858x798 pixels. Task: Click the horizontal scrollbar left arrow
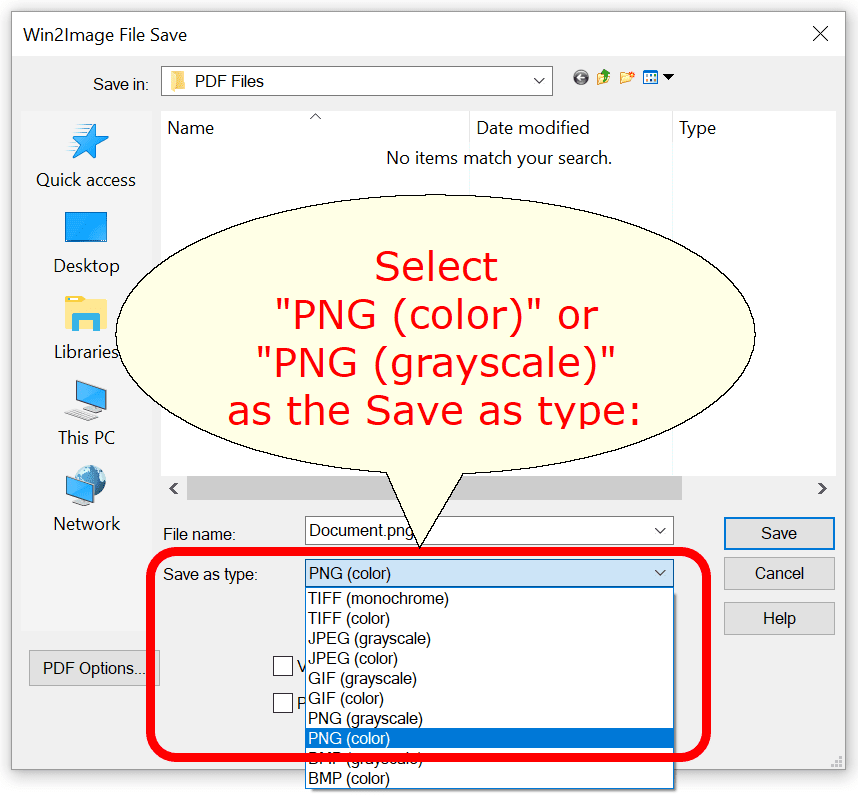tap(174, 488)
